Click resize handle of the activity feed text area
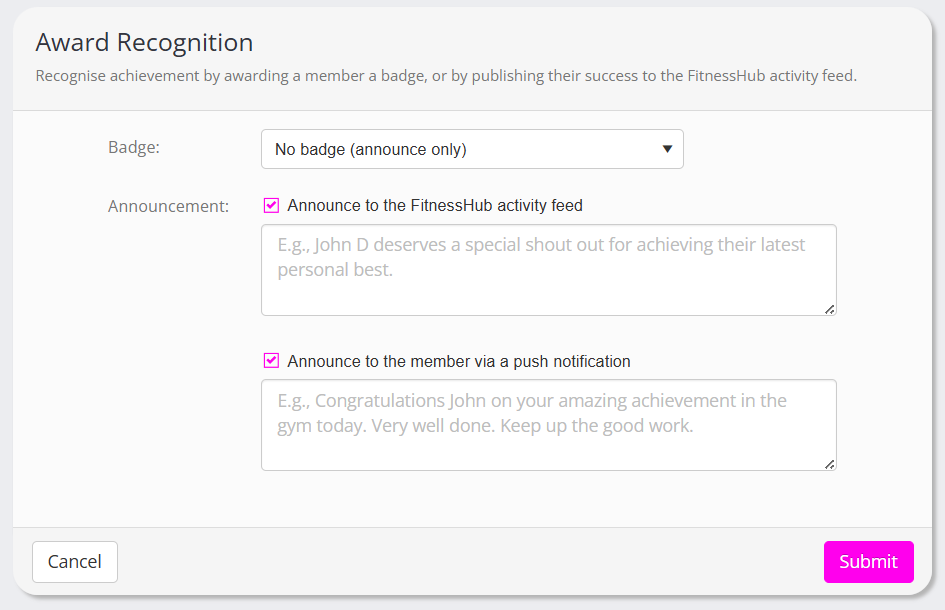 click(830, 310)
